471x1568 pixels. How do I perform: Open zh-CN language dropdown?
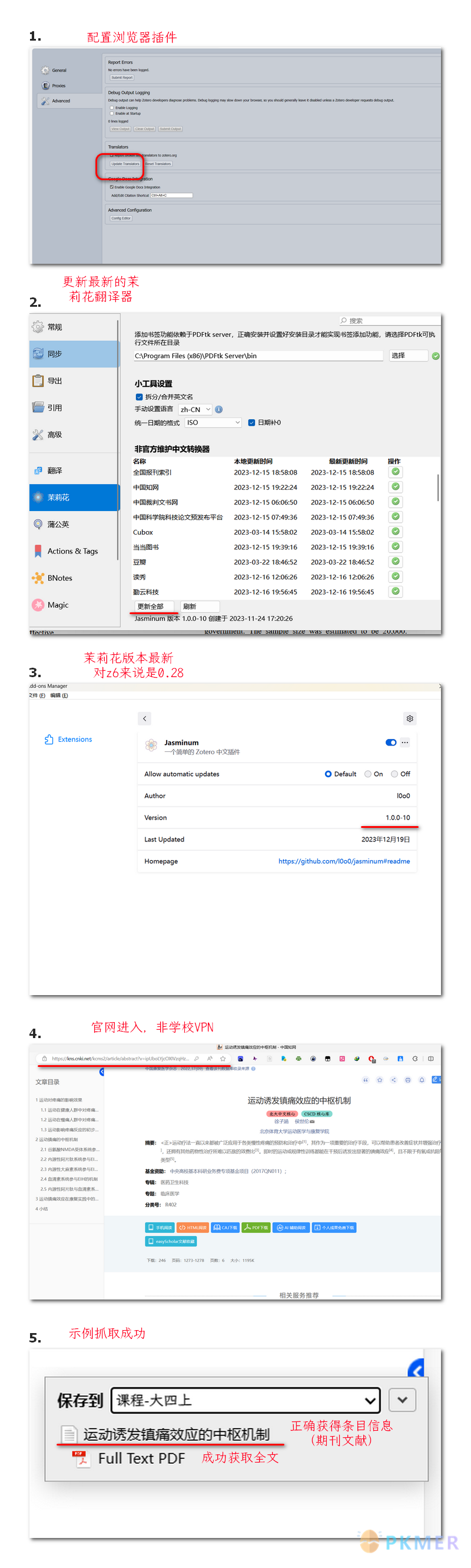195,410
